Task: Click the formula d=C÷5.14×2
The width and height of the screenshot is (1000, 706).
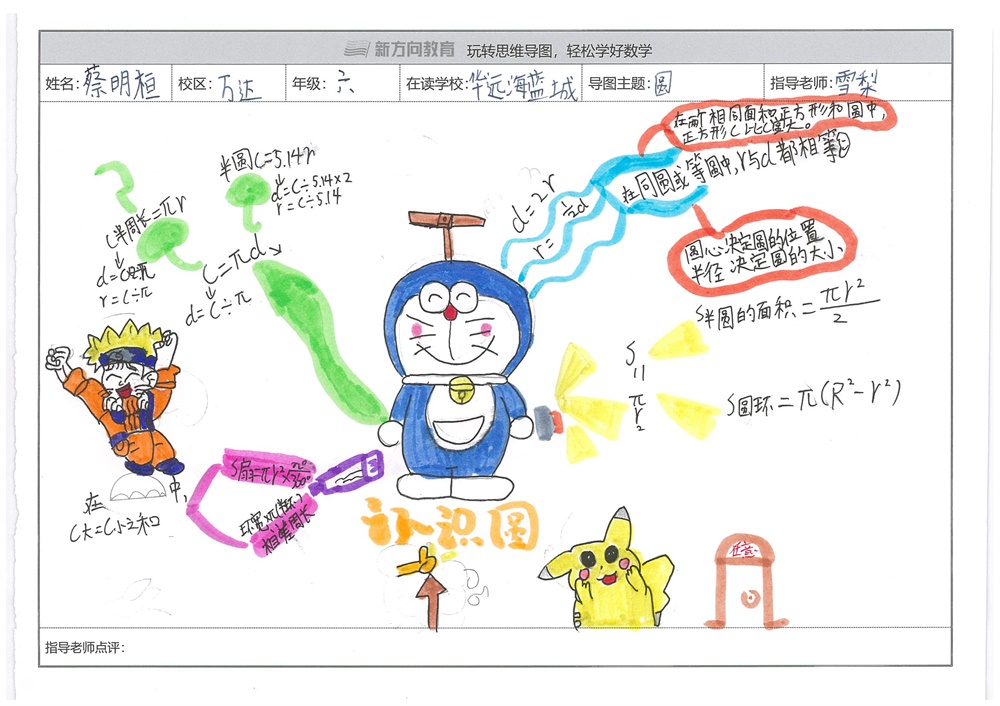Action: (311, 184)
